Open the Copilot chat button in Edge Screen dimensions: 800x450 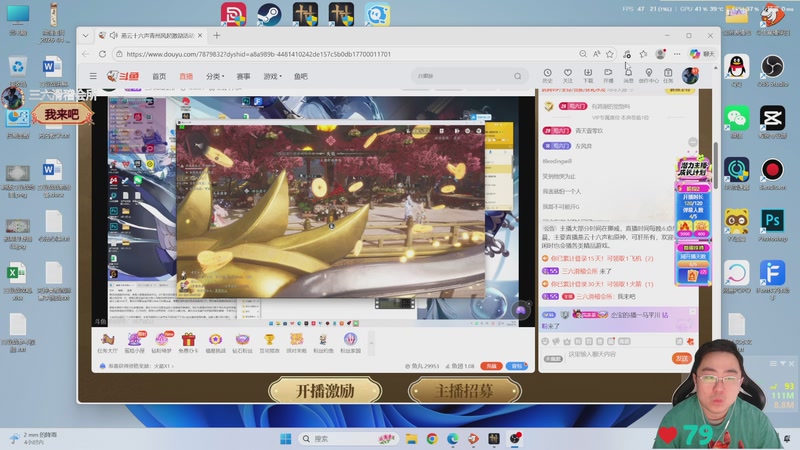[702, 54]
